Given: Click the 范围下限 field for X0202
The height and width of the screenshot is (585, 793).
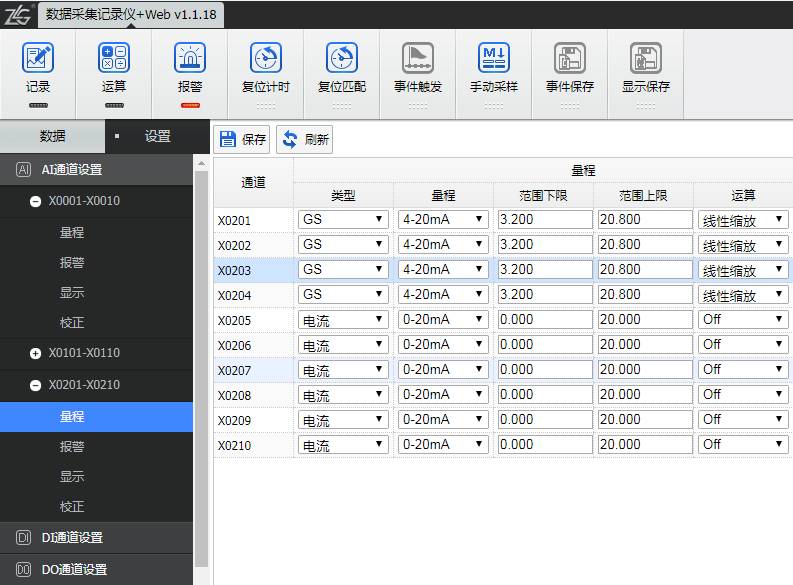Looking at the screenshot, I should (544, 245).
